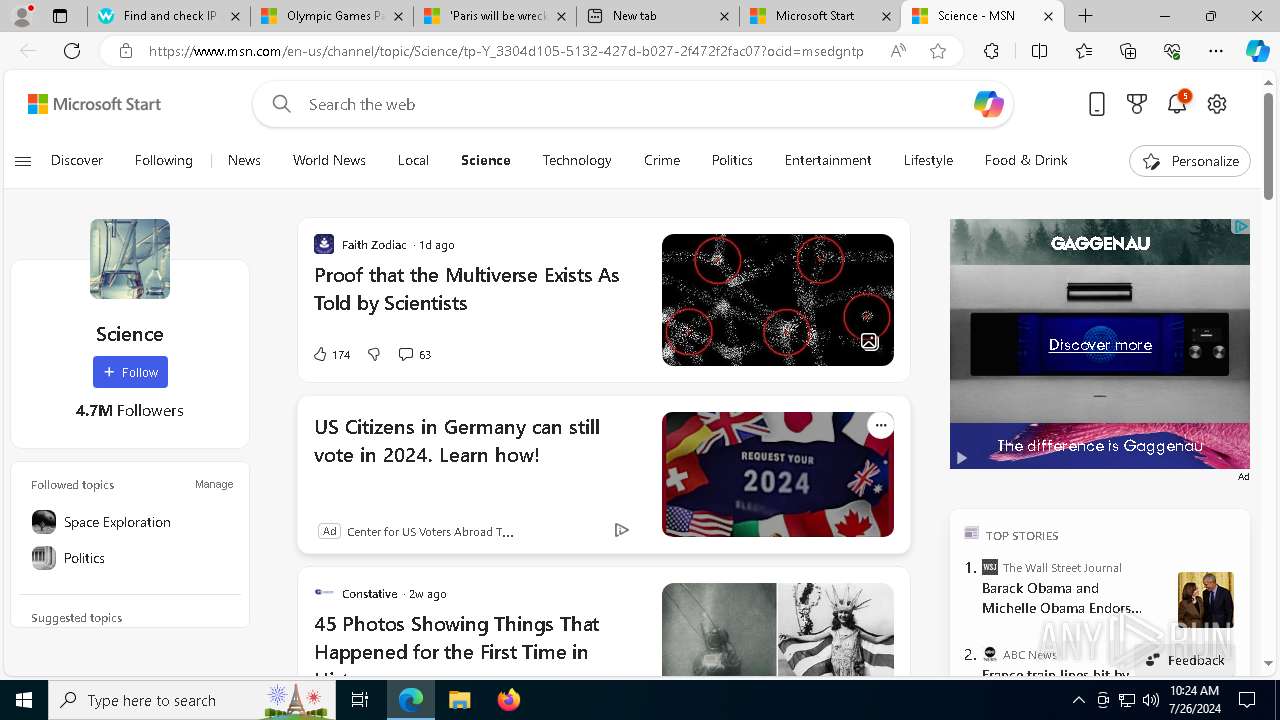Open more options on voting ad card
The width and height of the screenshot is (1280, 720).
pyautogui.click(x=880, y=426)
